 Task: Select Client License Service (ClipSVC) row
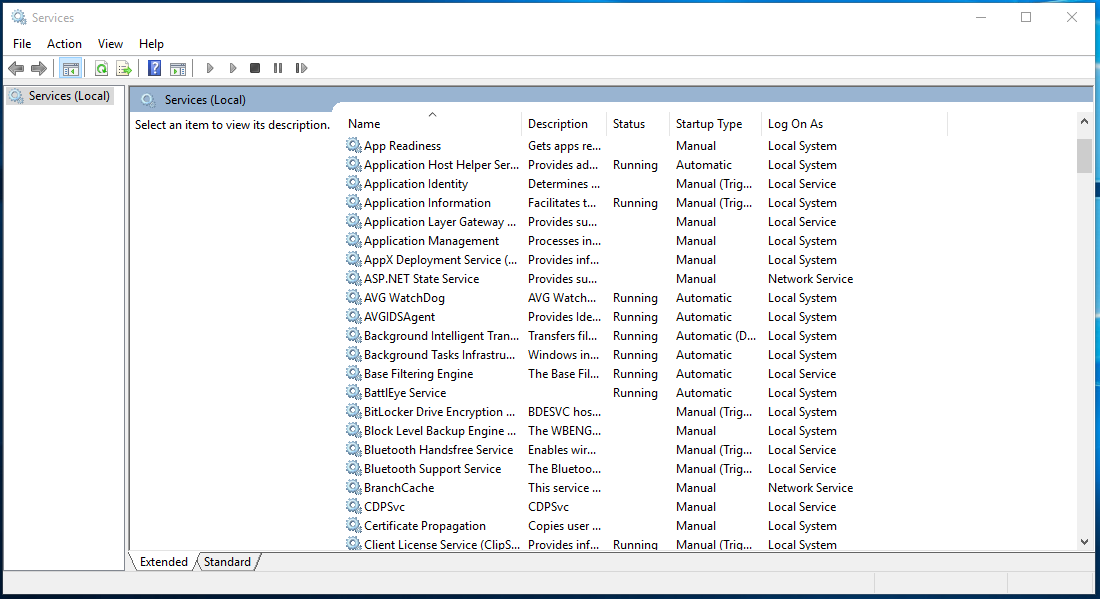click(x=645, y=544)
